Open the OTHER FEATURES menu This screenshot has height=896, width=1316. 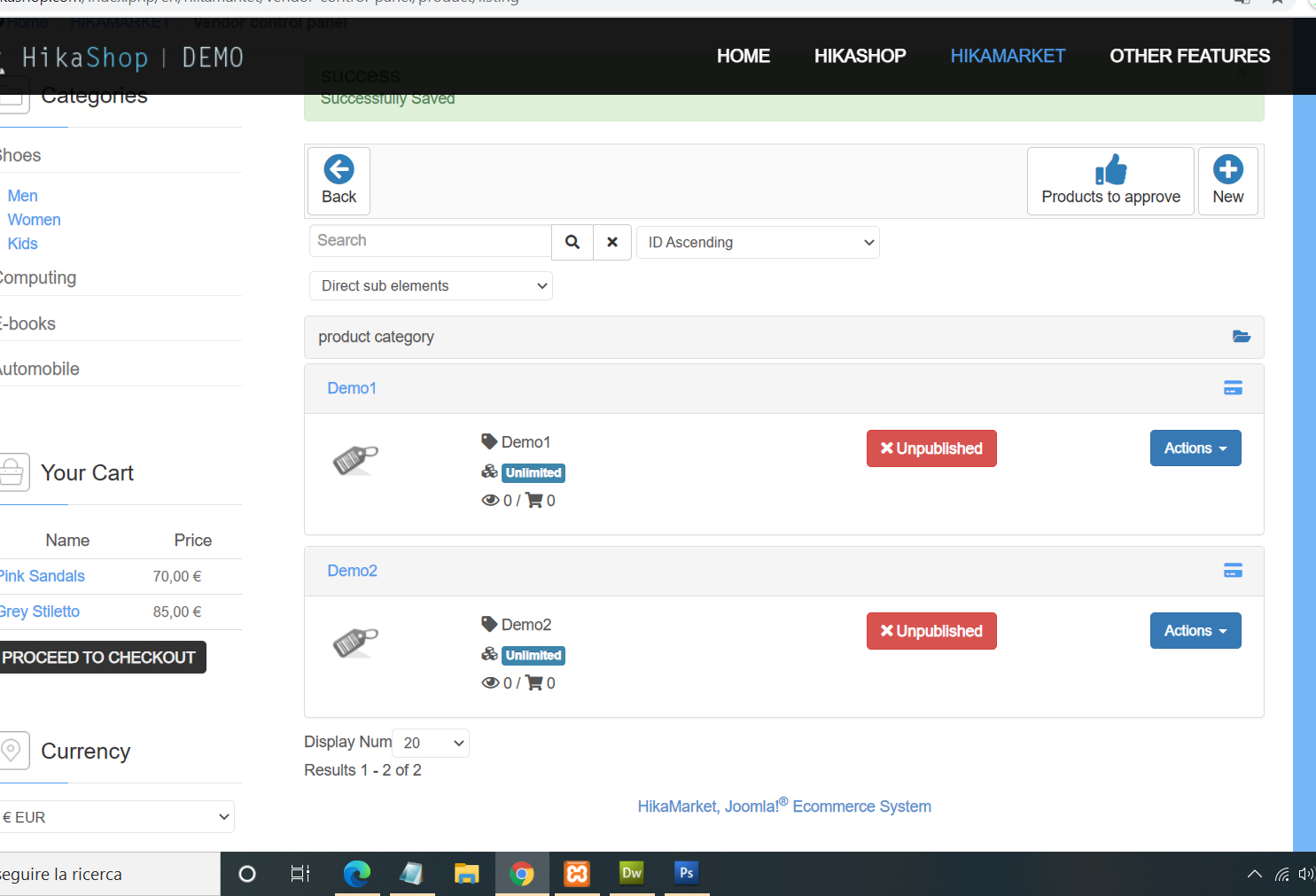point(1190,56)
